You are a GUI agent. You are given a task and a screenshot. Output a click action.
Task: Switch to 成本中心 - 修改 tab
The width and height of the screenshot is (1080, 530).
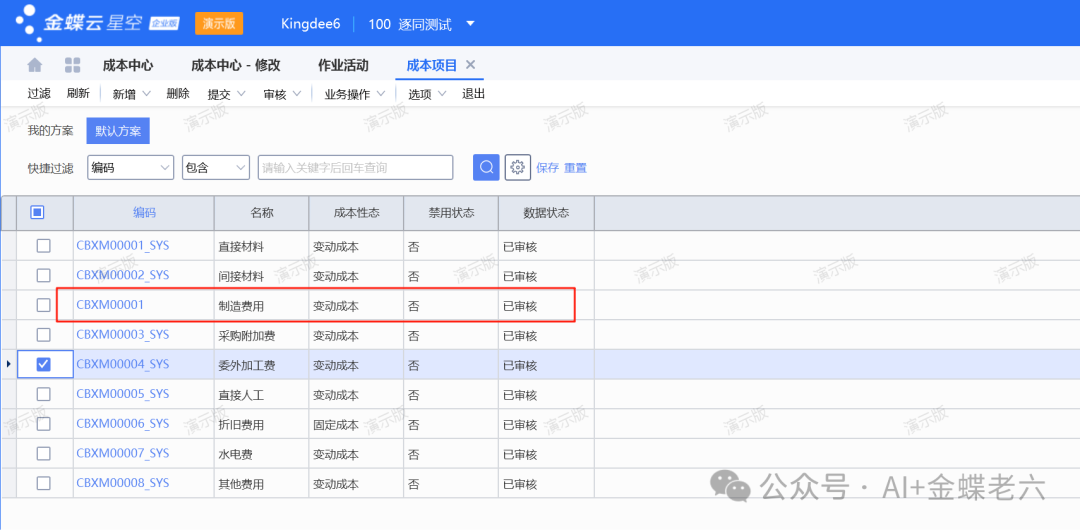click(235, 65)
